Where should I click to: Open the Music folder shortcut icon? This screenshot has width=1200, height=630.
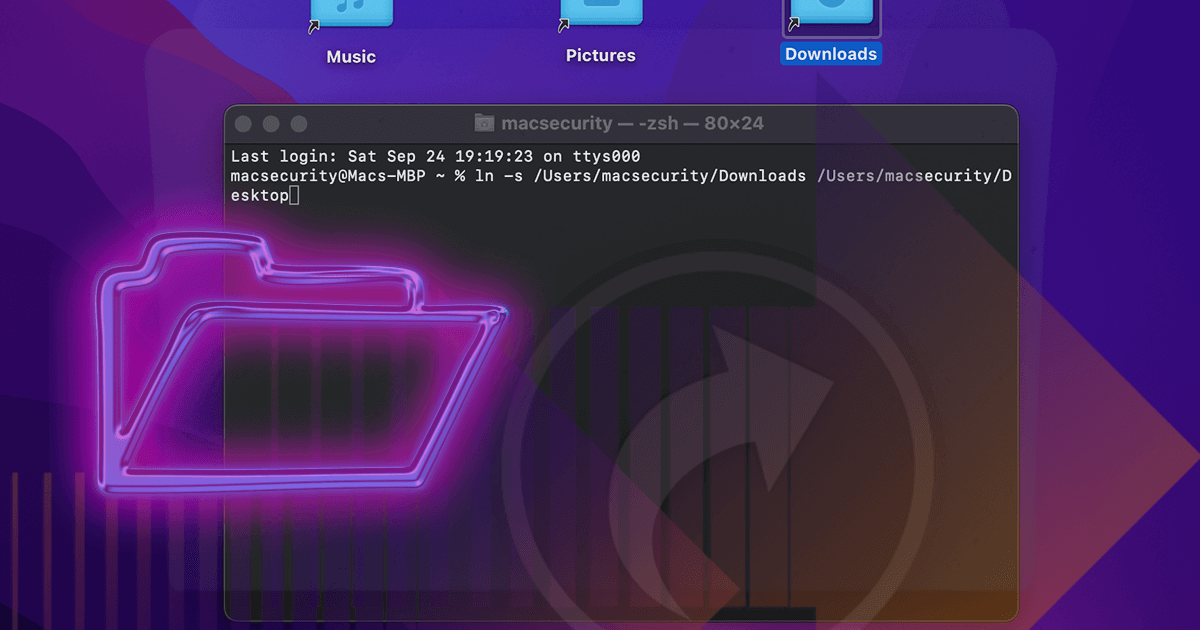click(352, 12)
